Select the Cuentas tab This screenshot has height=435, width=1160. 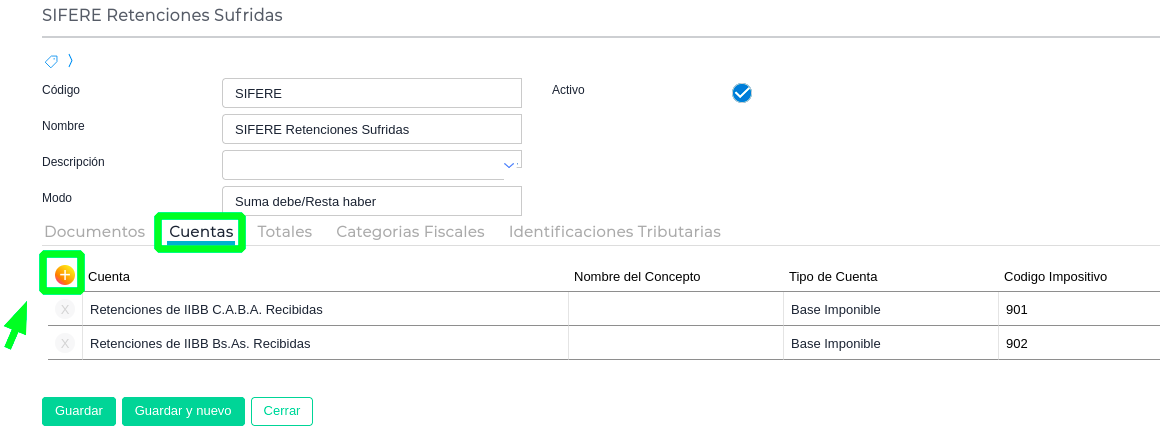pyautogui.click(x=201, y=232)
